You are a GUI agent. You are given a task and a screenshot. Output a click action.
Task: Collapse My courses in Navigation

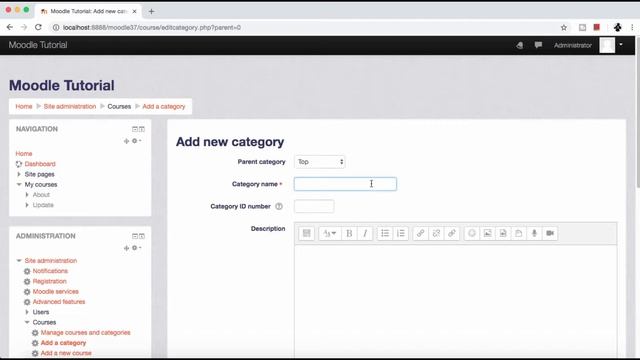click(x=19, y=184)
